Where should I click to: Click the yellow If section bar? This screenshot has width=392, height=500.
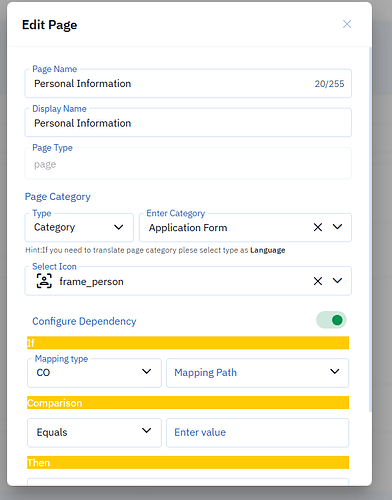(x=188, y=343)
